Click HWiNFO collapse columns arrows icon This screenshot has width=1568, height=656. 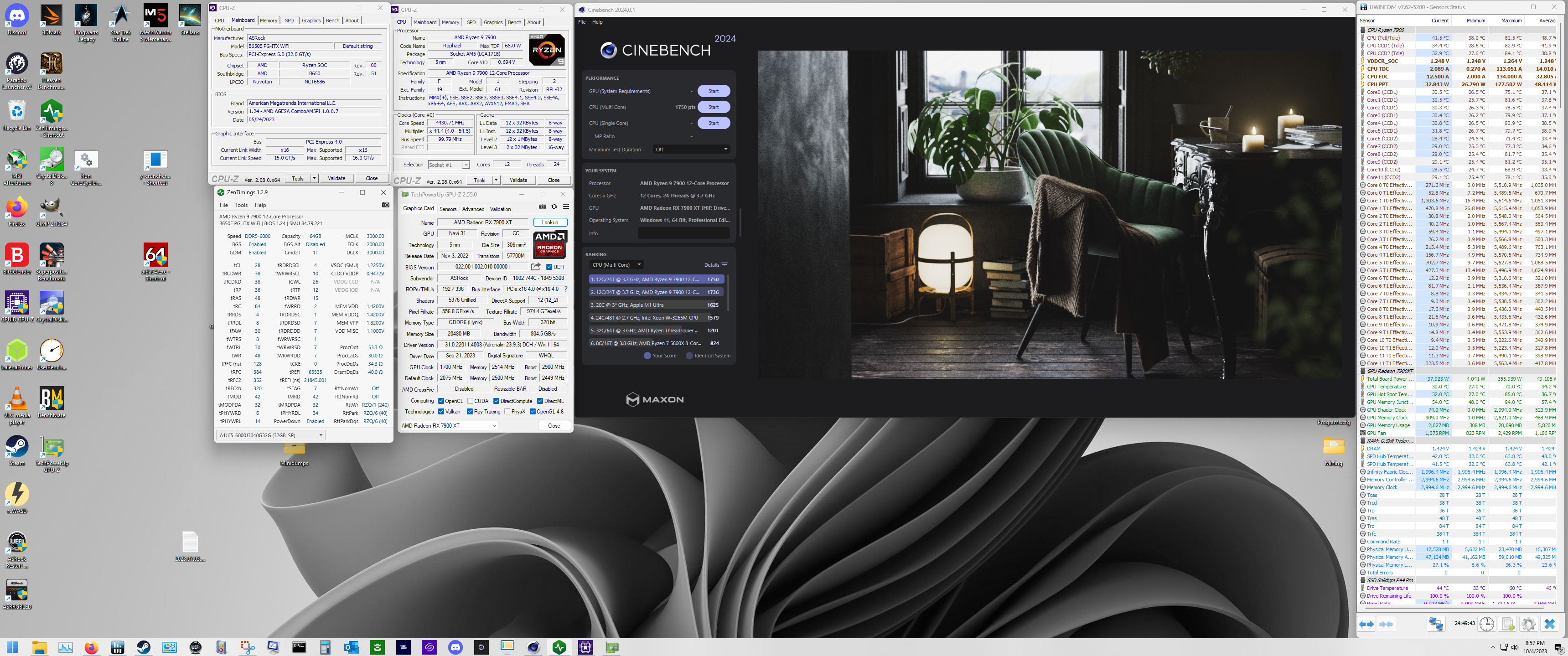[x=1386, y=624]
